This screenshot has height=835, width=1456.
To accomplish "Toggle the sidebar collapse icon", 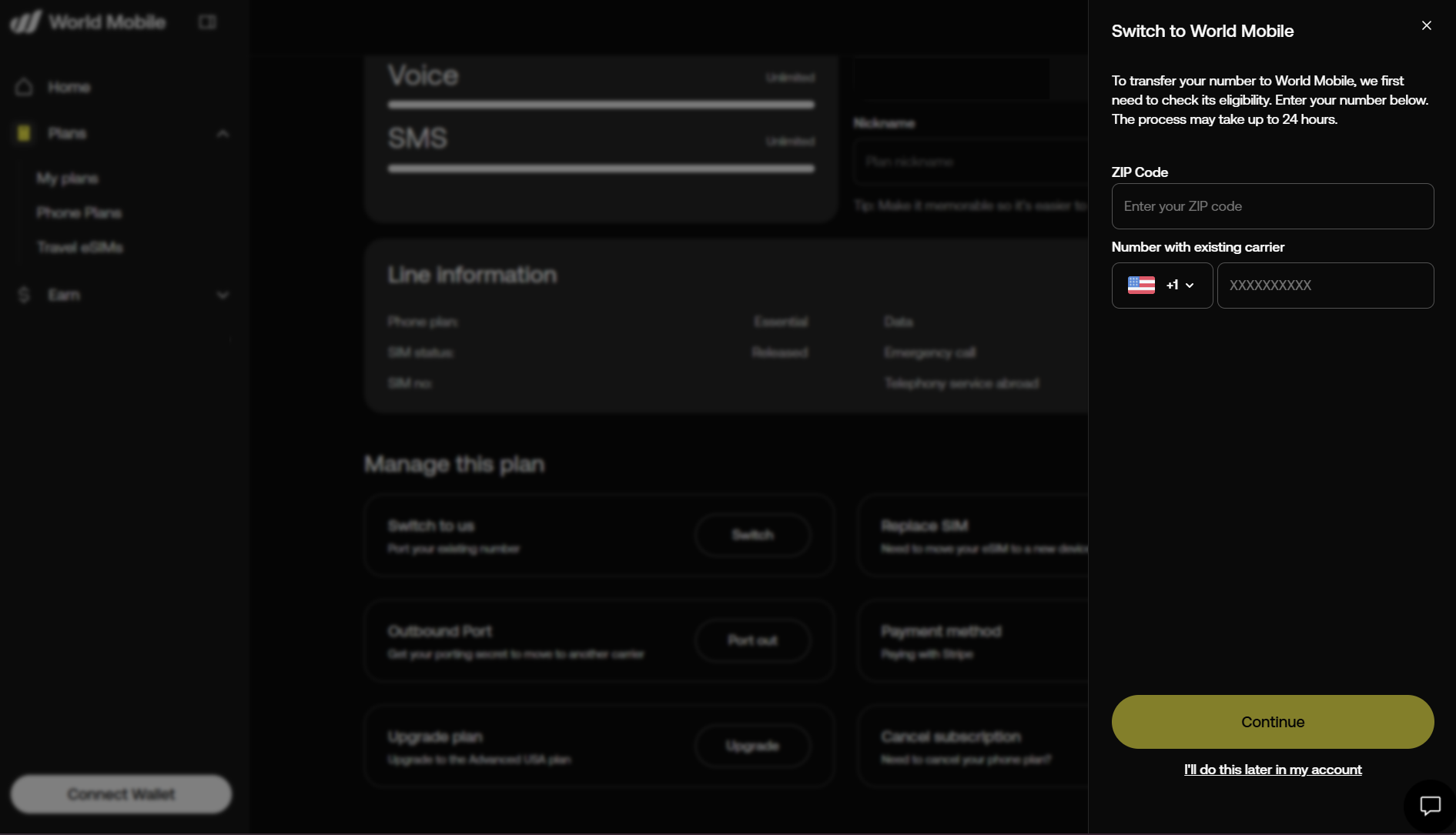I will tap(207, 22).
